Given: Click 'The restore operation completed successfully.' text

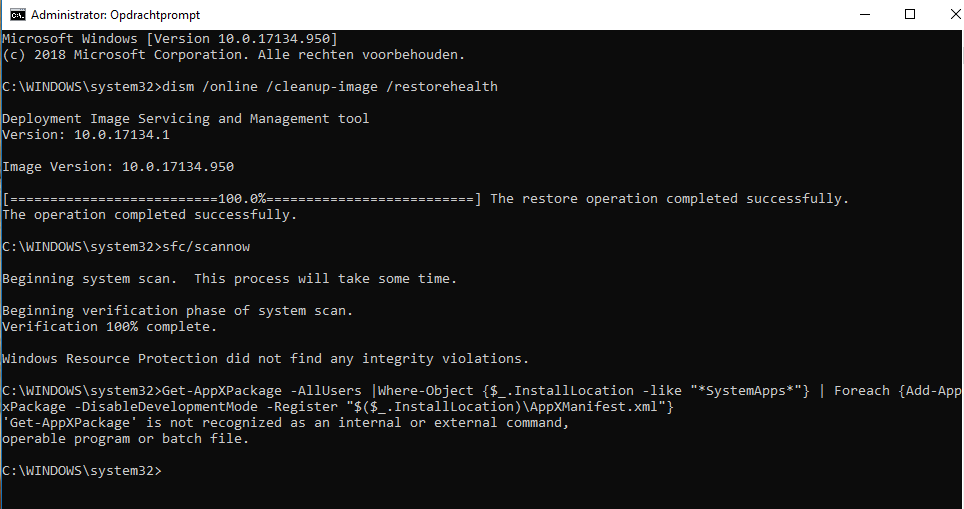Looking at the screenshot, I should click(x=670, y=199).
